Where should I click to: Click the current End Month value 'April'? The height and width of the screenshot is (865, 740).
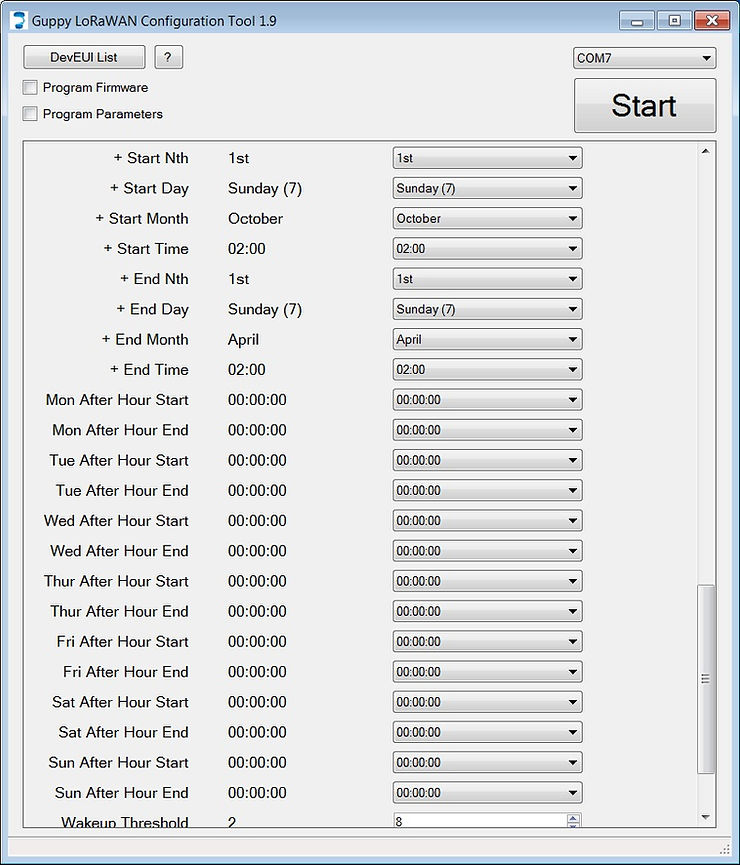point(243,339)
